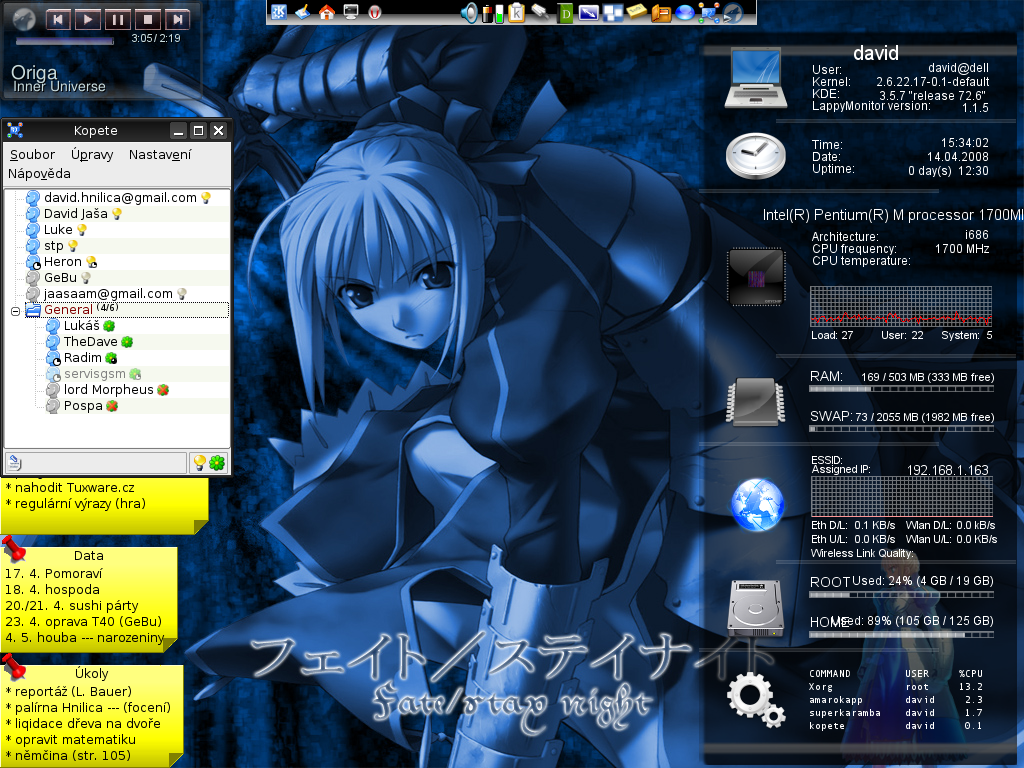Select contact GeBu in Kopete list
Image resolution: width=1024 pixels, height=768 pixels.
60,278
